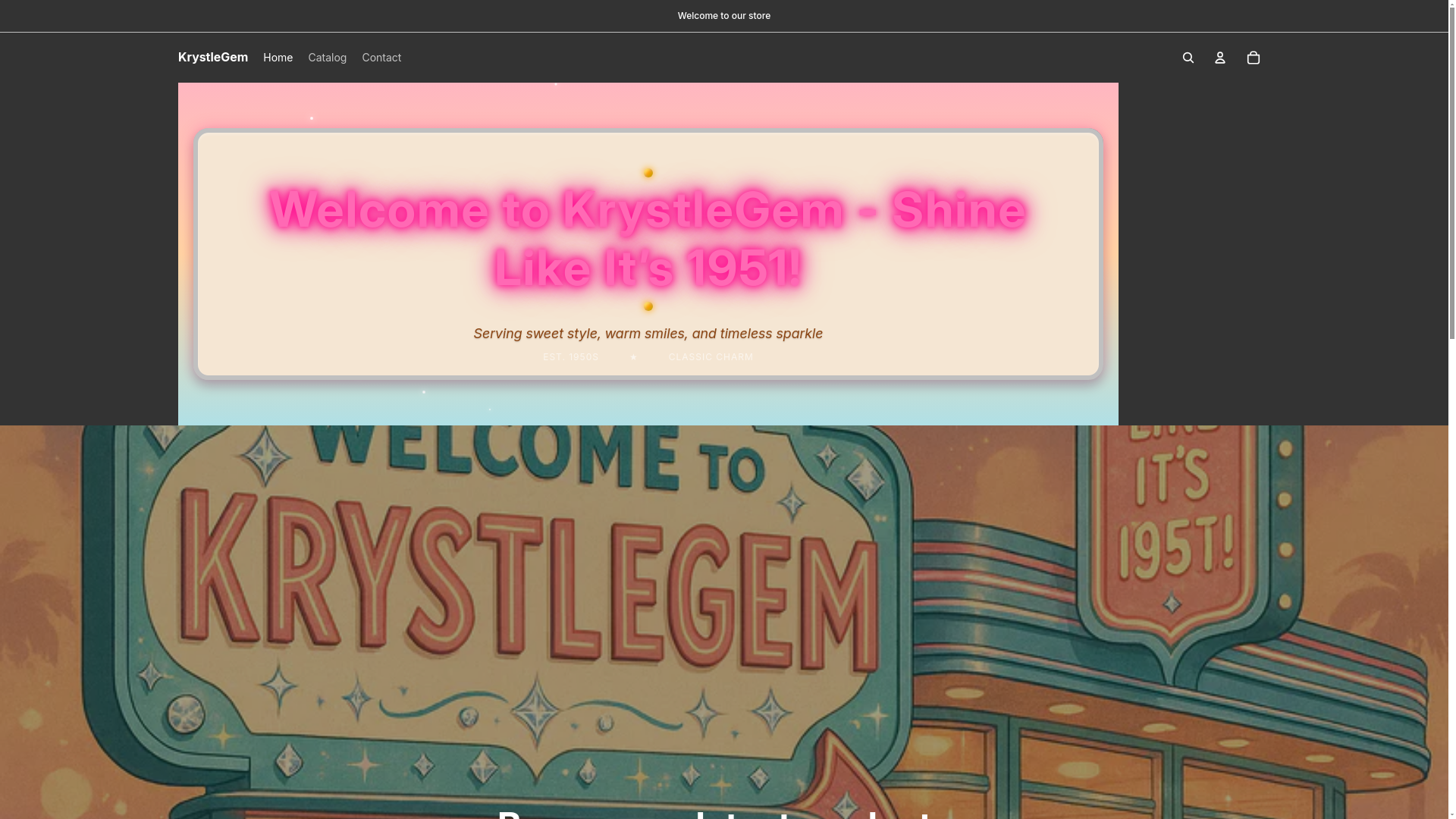Screen dimensions: 1456x819
Task: Click the 'EST. 1950S' label
Action: [570, 357]
